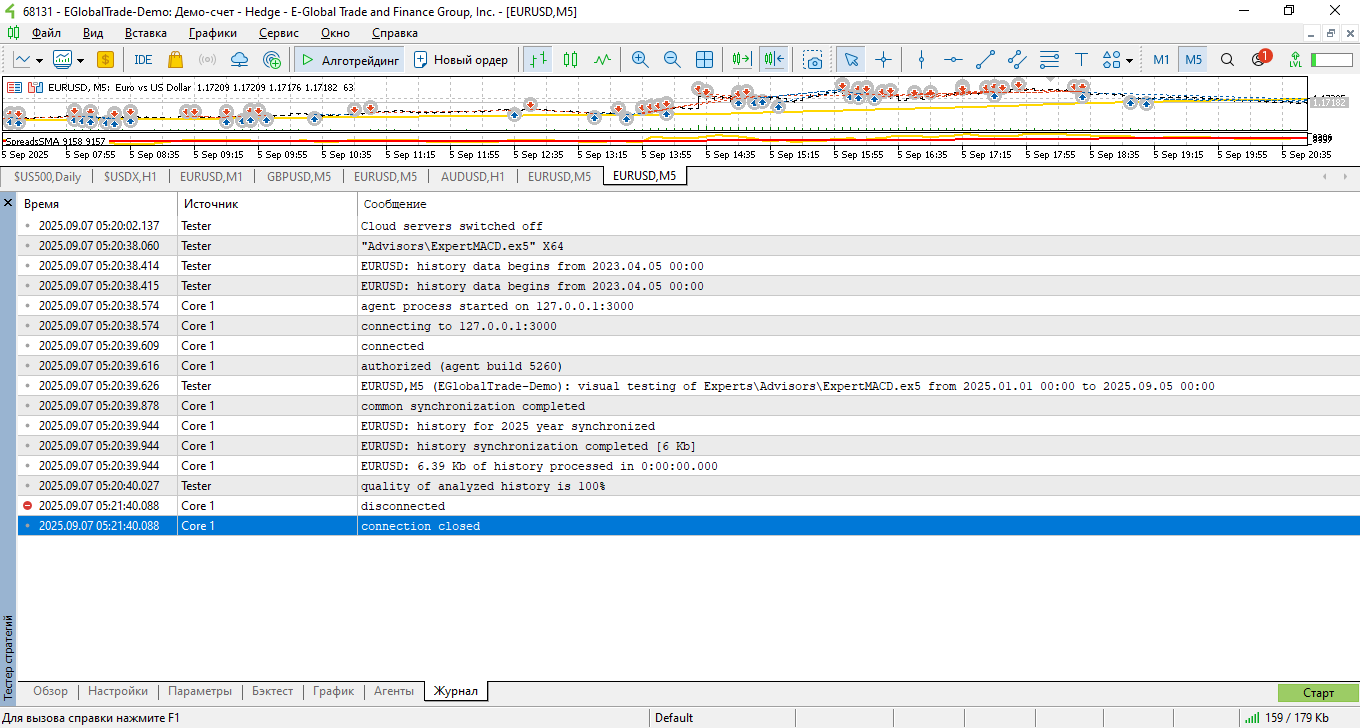
Task: Switch to the Бэктест tab
Action: [x=272, y=691]
